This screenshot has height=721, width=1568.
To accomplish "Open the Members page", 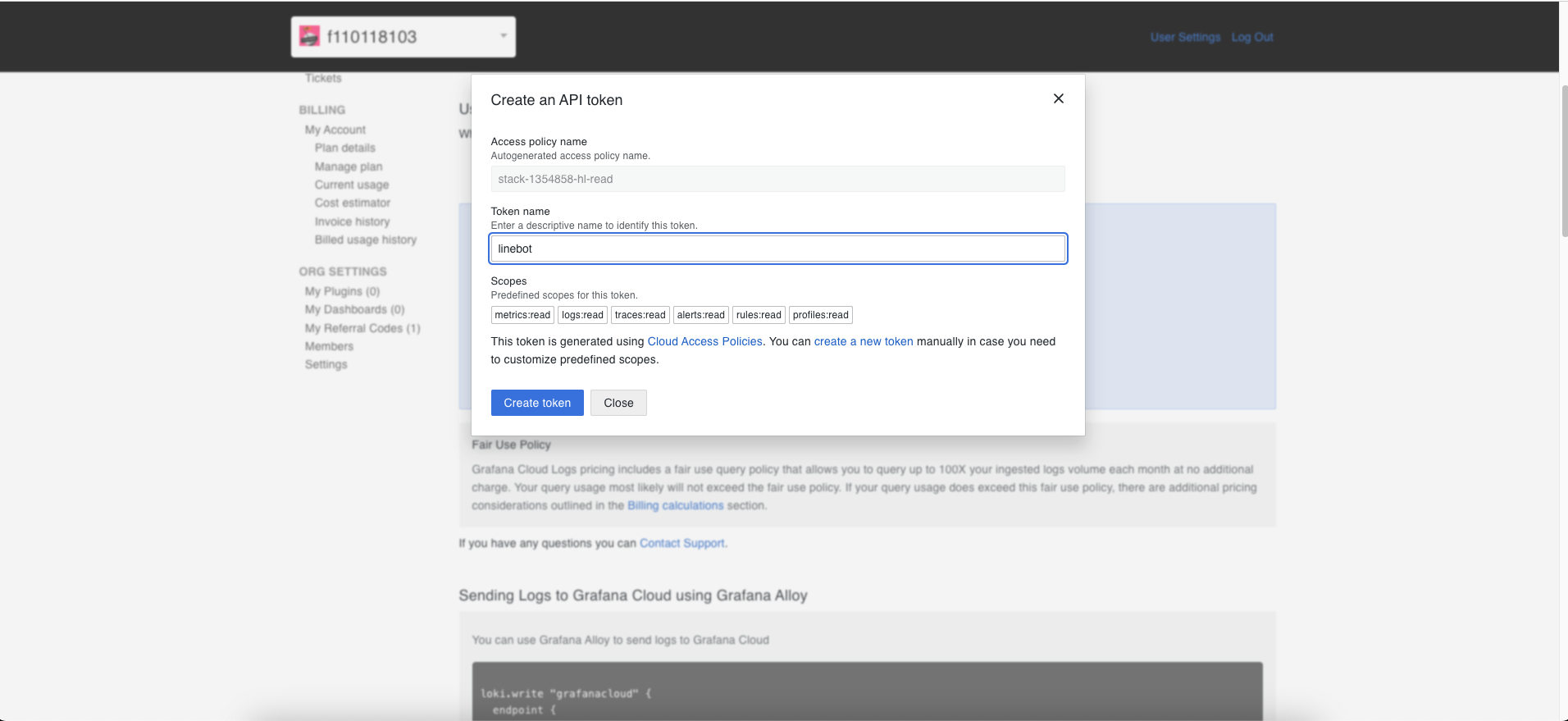I will coord(329,346).
